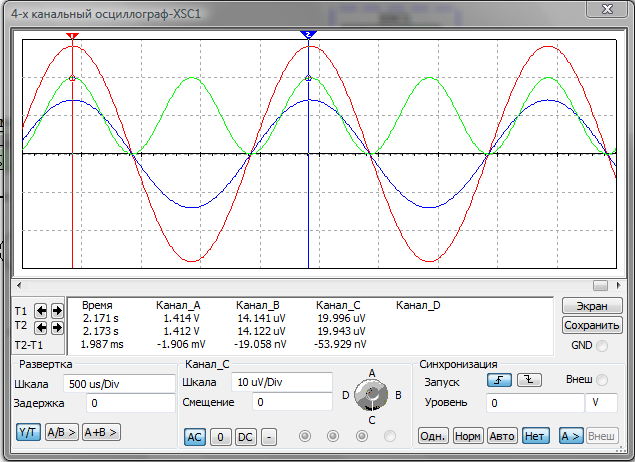This screenshot has height=462, width=635.
Task: Set trigger mode to Нет
Action: point(535,436)
